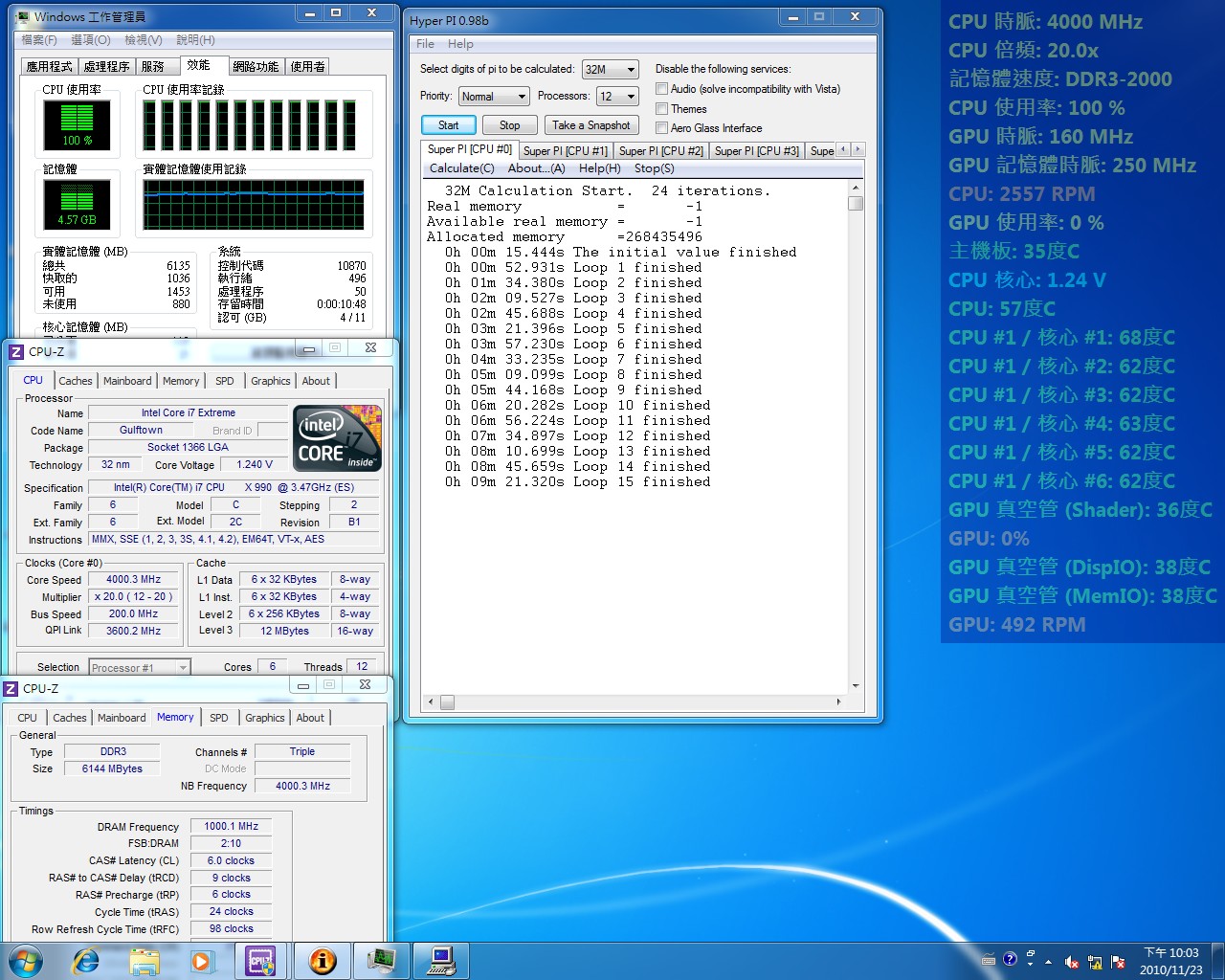Open Hyper PI File menu
The height and width of the screenshot is (980, 1225).
(425, 44)
